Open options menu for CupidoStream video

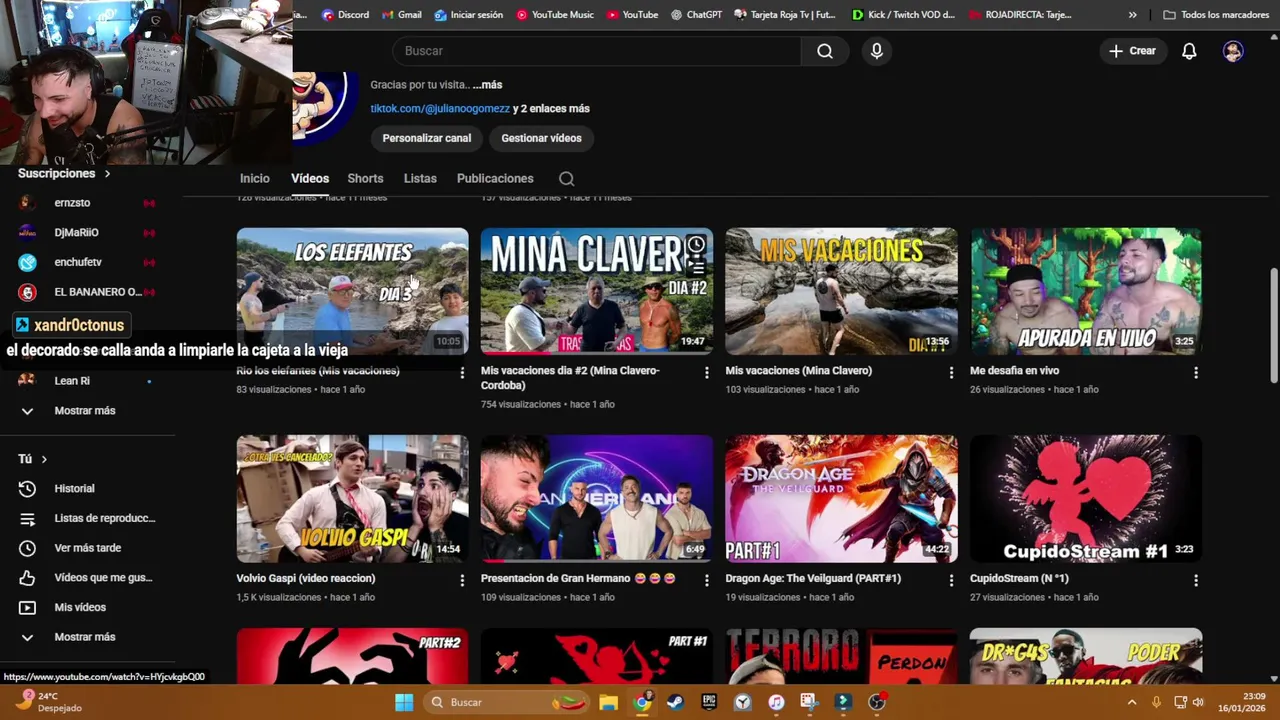1196,580
